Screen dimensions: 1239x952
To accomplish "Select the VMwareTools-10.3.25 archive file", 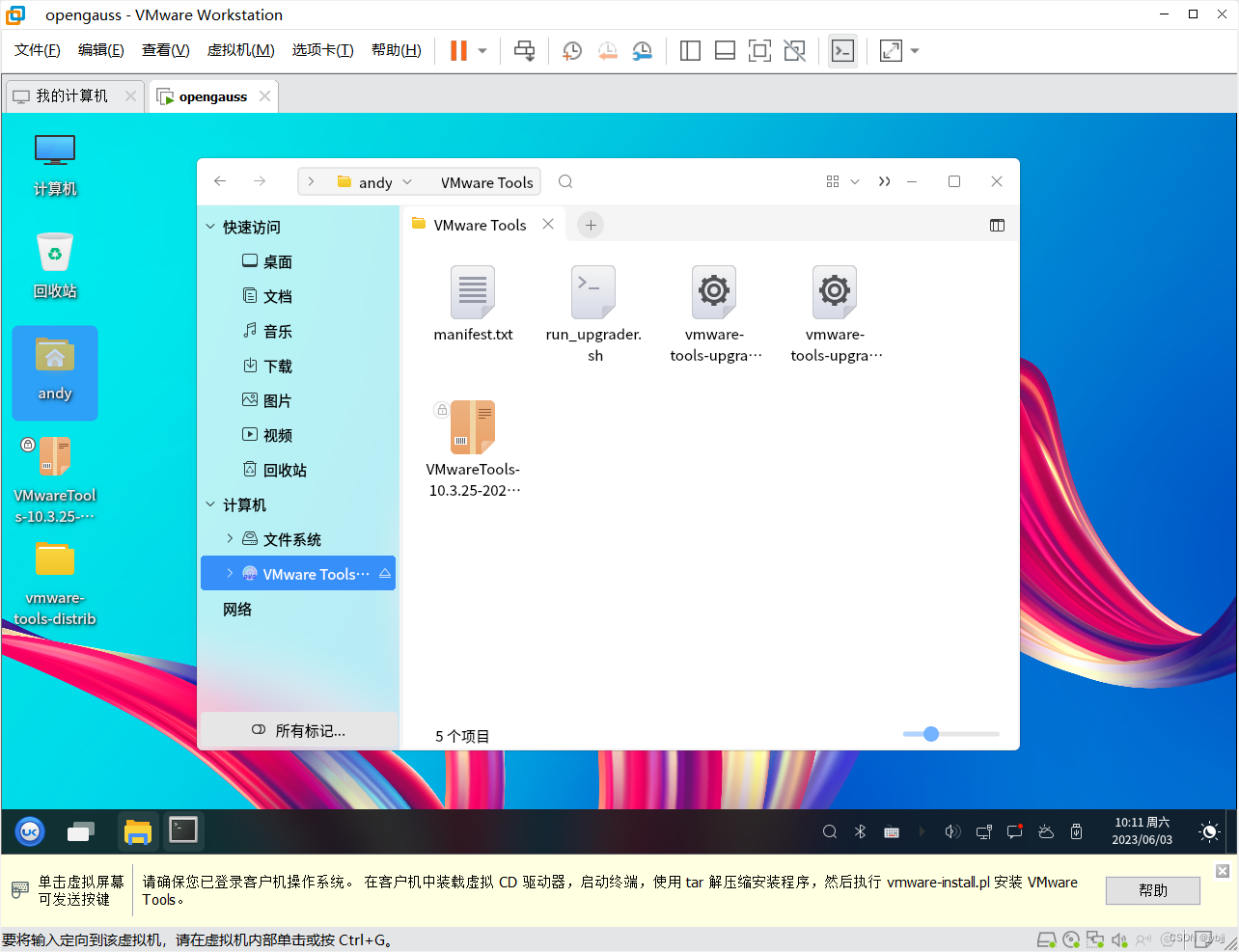I will point(473,427).
